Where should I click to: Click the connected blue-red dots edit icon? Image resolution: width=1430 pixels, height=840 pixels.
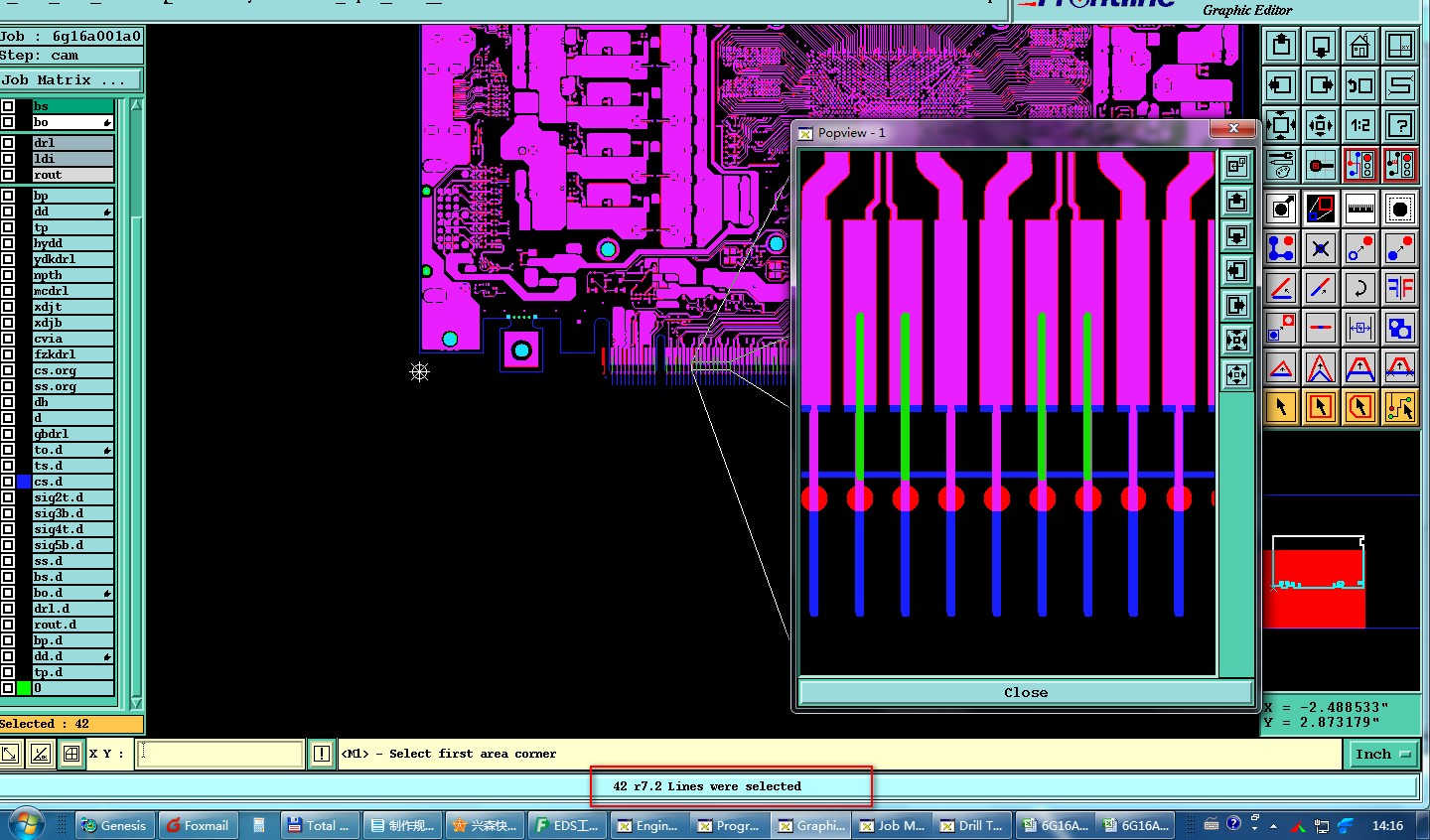coord(1281,248)
